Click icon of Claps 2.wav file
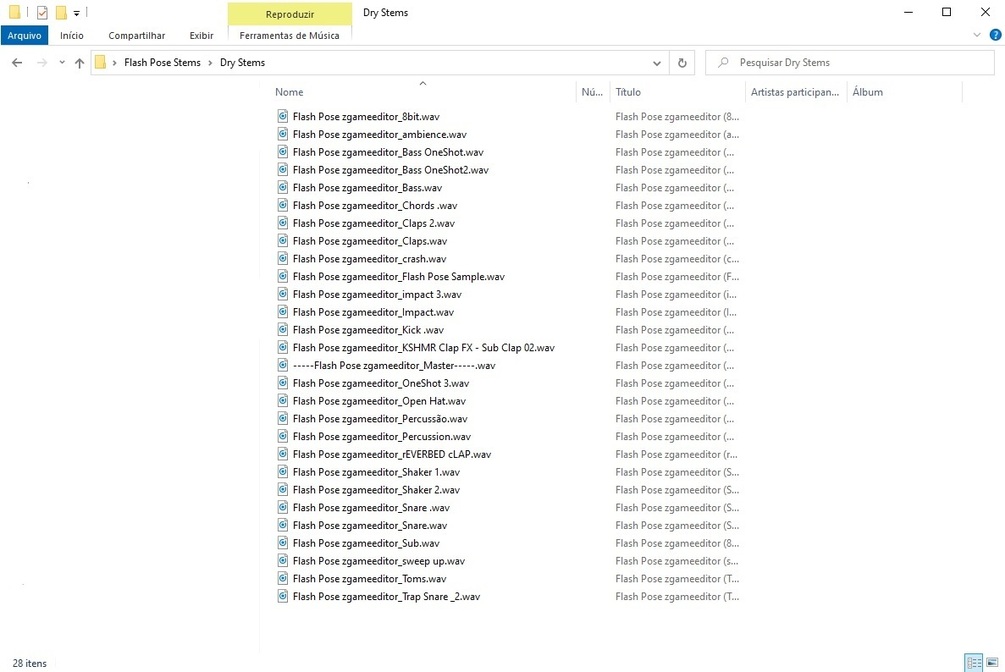This screenshot has width=1005, height=672. [x=282, y=223]
